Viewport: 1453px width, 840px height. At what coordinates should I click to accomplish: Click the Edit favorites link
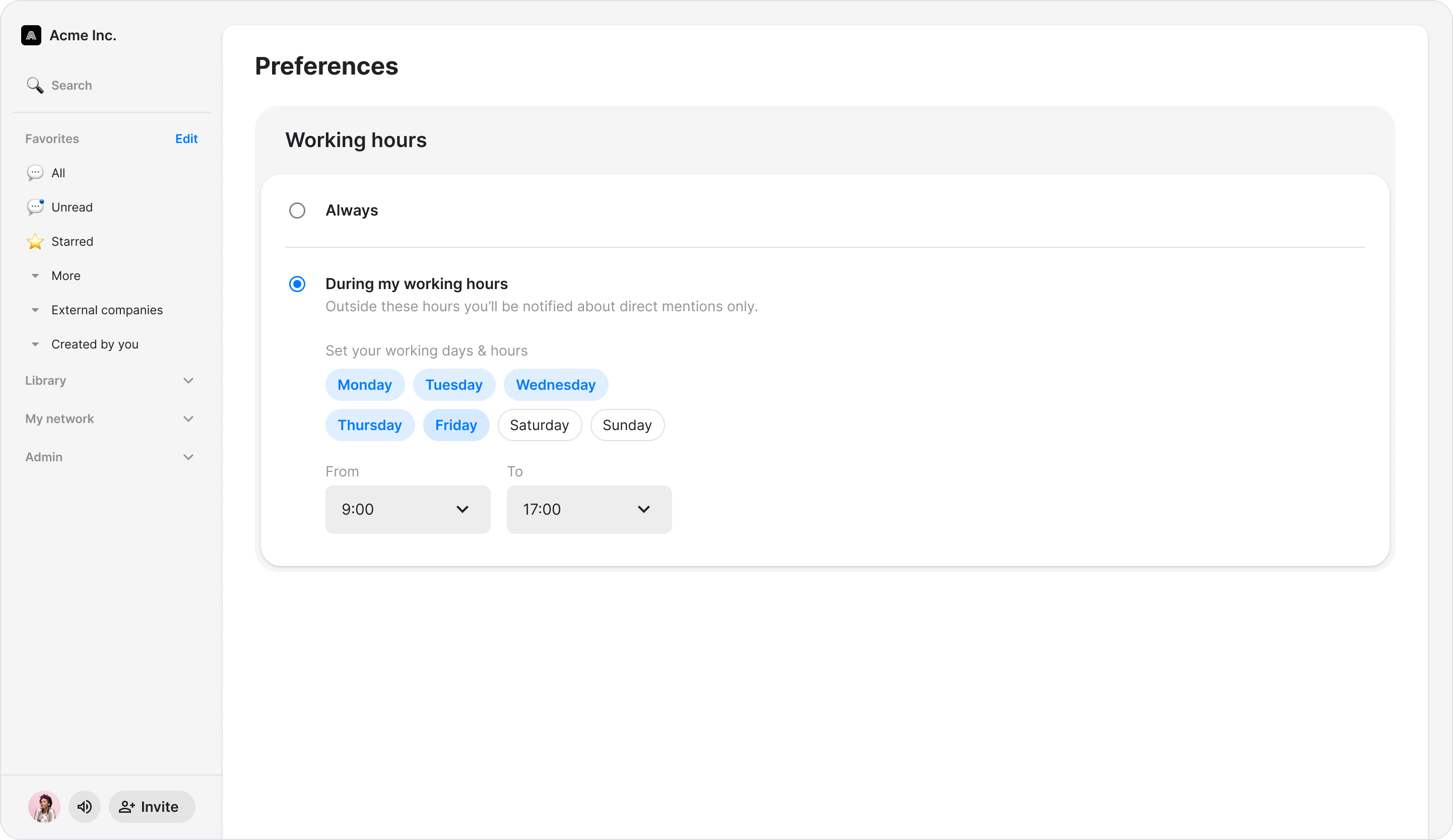[186, 139]
